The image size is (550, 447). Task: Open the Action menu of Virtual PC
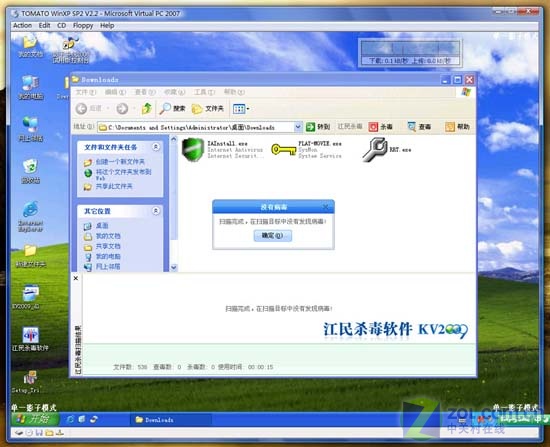(22, 26)
